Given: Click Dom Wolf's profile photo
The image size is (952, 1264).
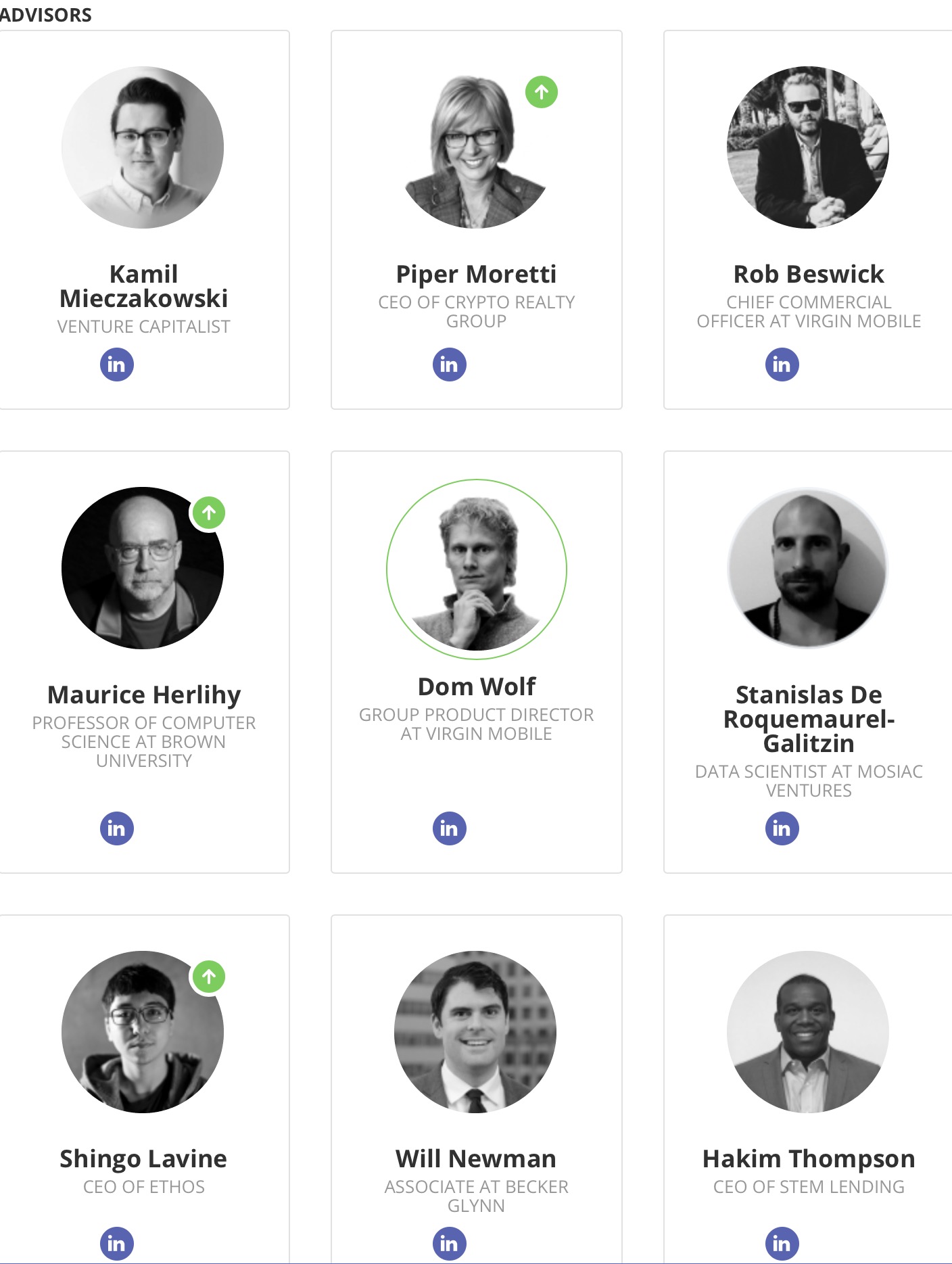Looking at the screenshot, I should (x=476, y=569).
